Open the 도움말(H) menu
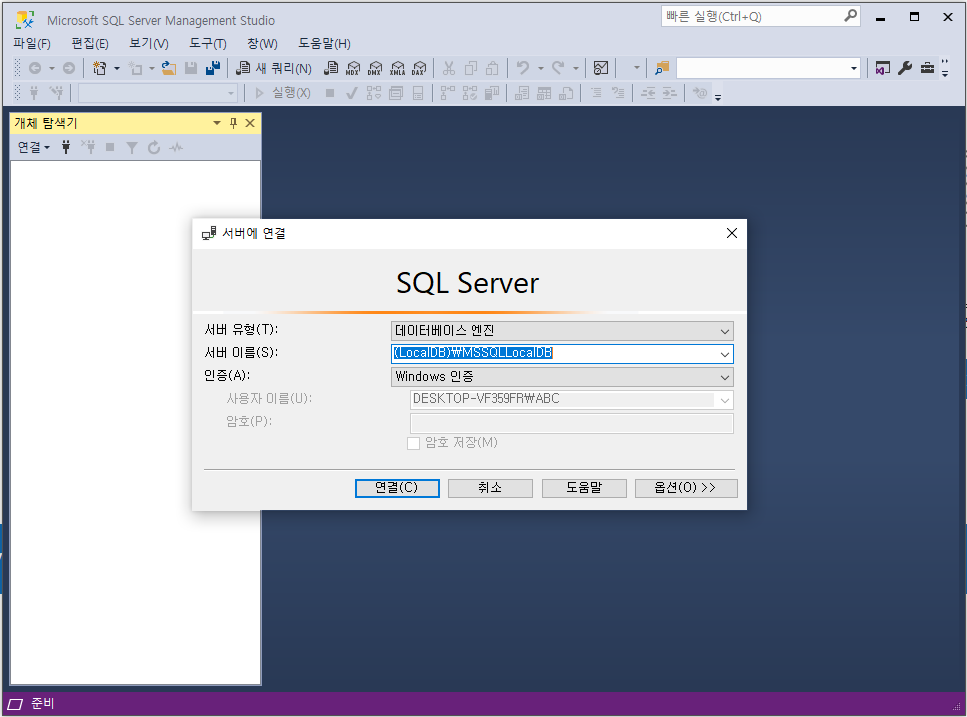Image resolution: width=967 pixels, height=717 pixels. click(x=324, y=44)
